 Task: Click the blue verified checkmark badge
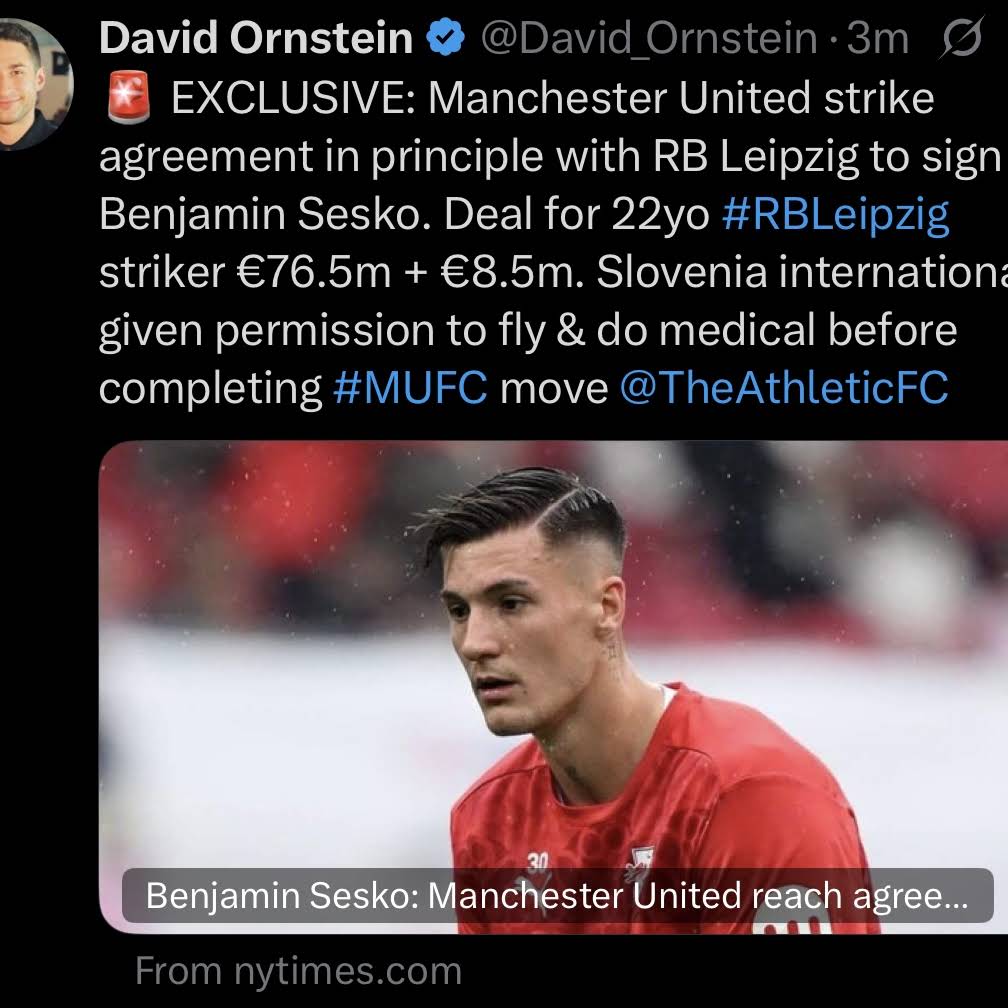coord(446,38)
